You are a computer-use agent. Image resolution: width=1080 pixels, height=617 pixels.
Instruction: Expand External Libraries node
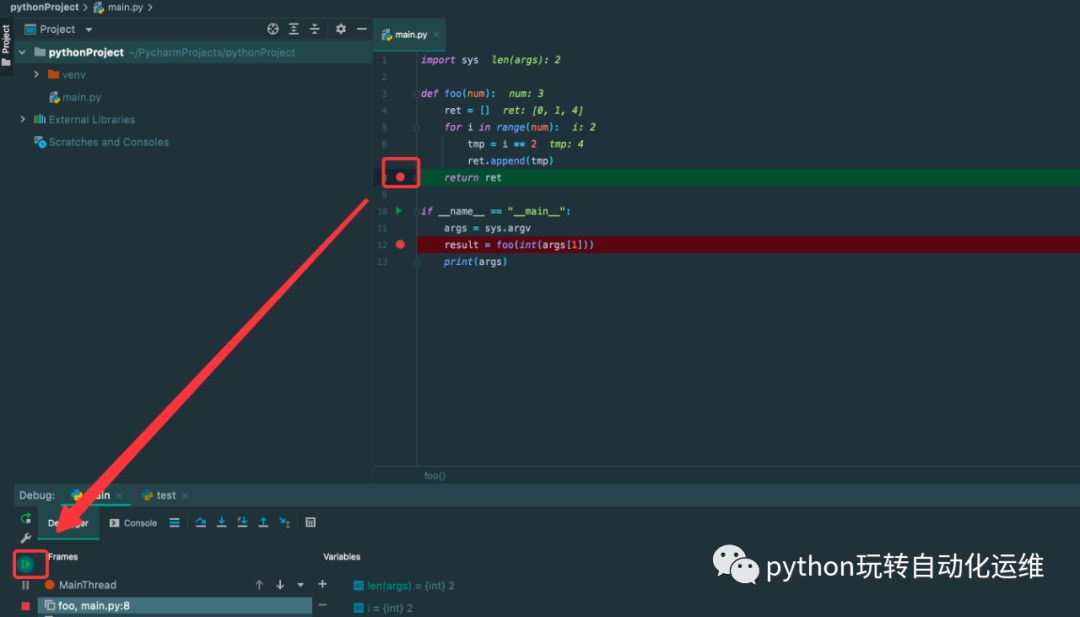coord(23,119)
